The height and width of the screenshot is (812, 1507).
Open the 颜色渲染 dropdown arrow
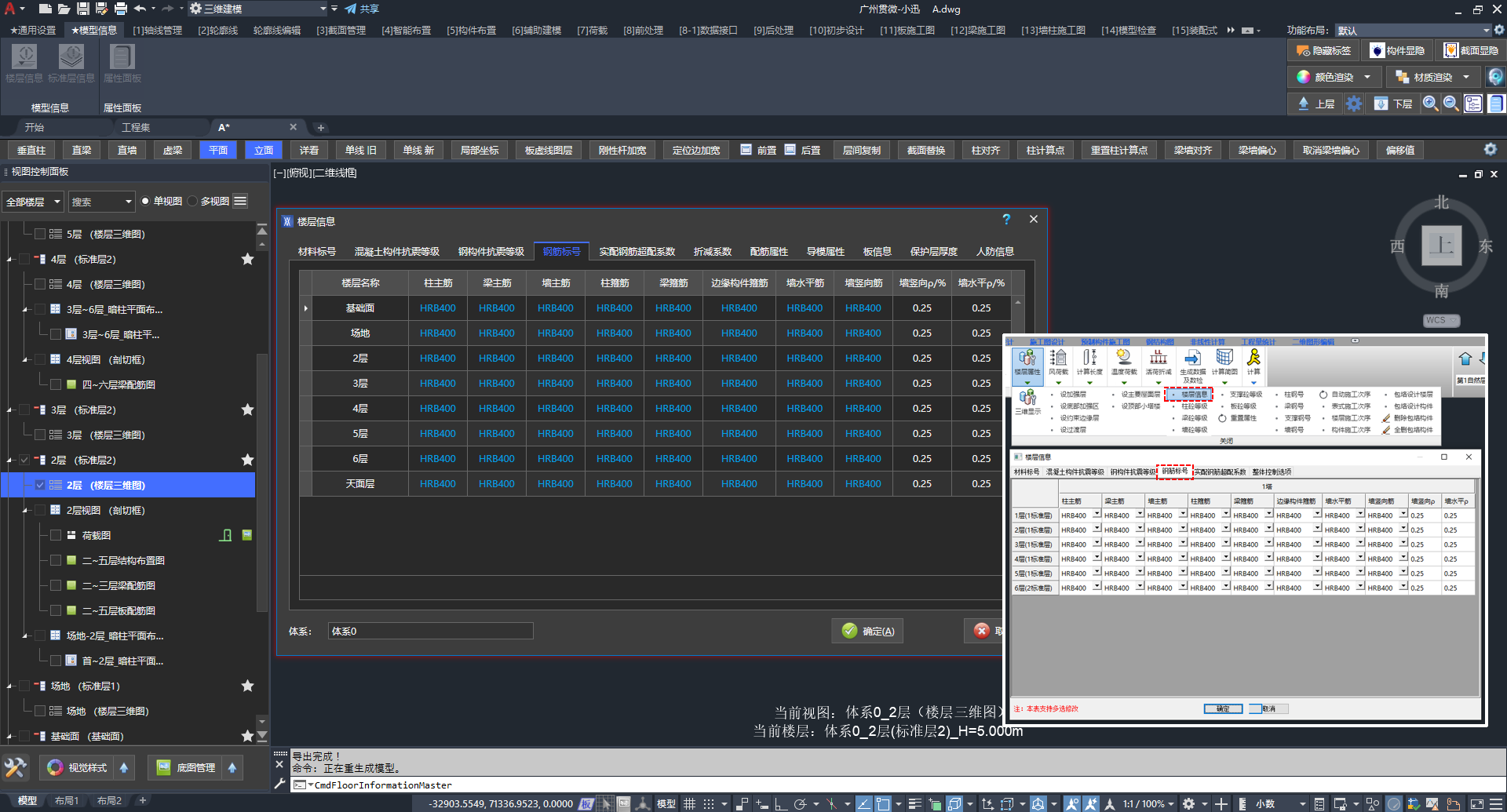click(x=1367, y=77)
